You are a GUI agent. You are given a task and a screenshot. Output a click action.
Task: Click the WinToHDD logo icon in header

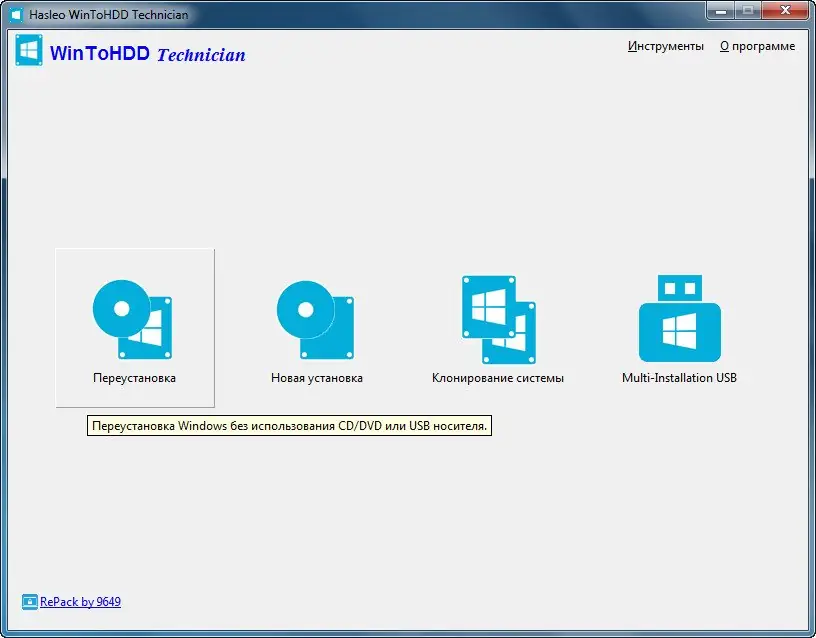(29, 50)
